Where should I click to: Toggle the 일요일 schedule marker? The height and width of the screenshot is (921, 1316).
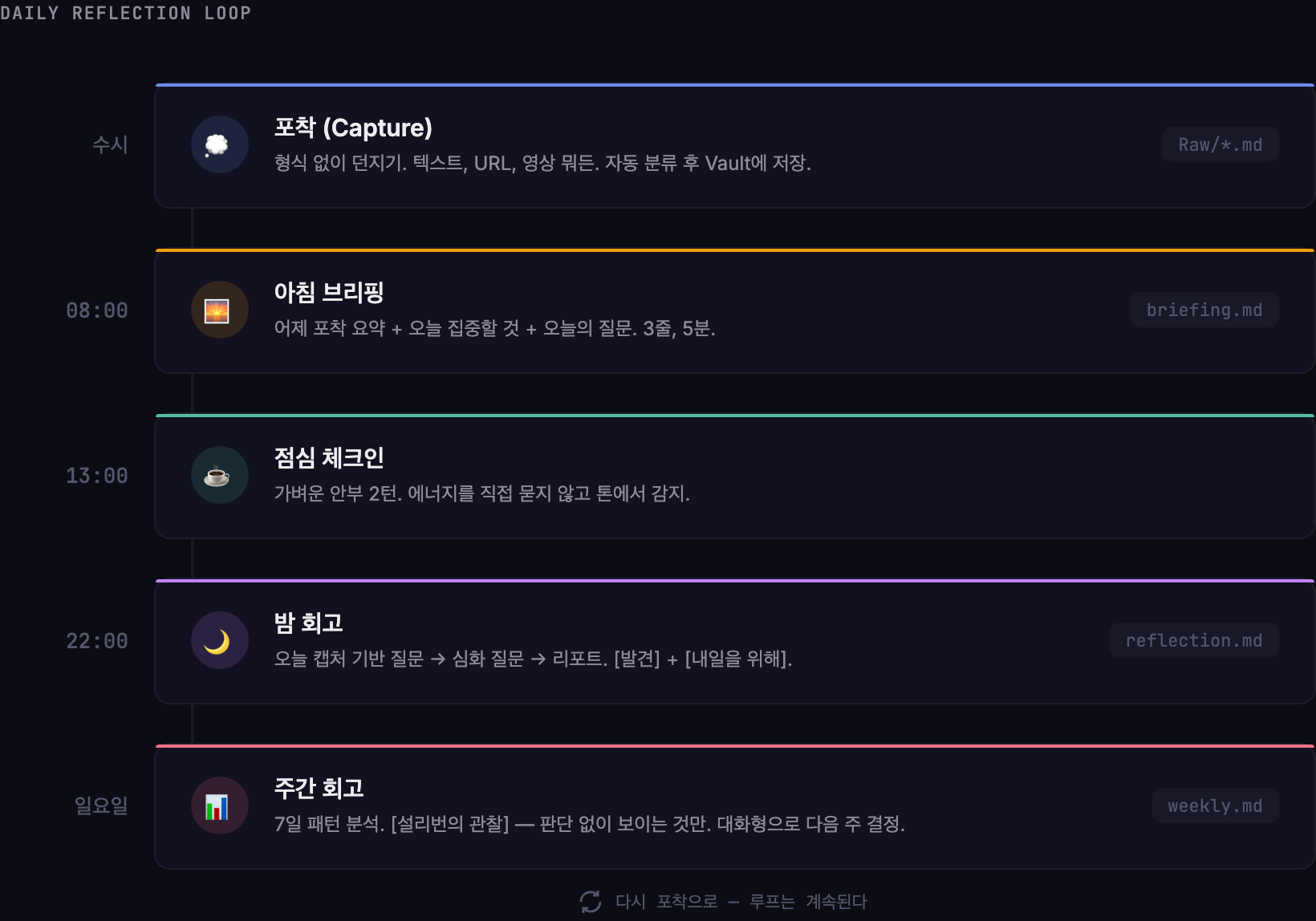click(100, 806)
